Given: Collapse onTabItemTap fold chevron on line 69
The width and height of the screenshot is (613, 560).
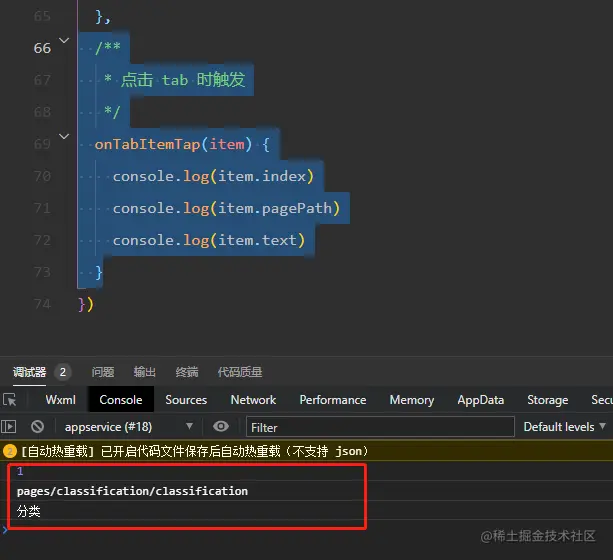Looking at the screenshot, I should point(64,136).
